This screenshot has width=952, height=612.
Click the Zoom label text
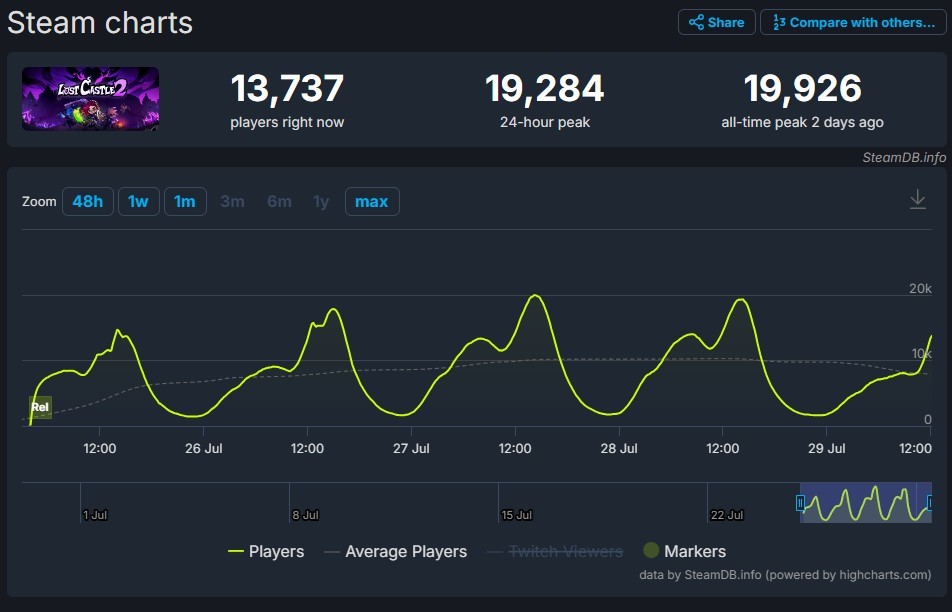(39, 202)
